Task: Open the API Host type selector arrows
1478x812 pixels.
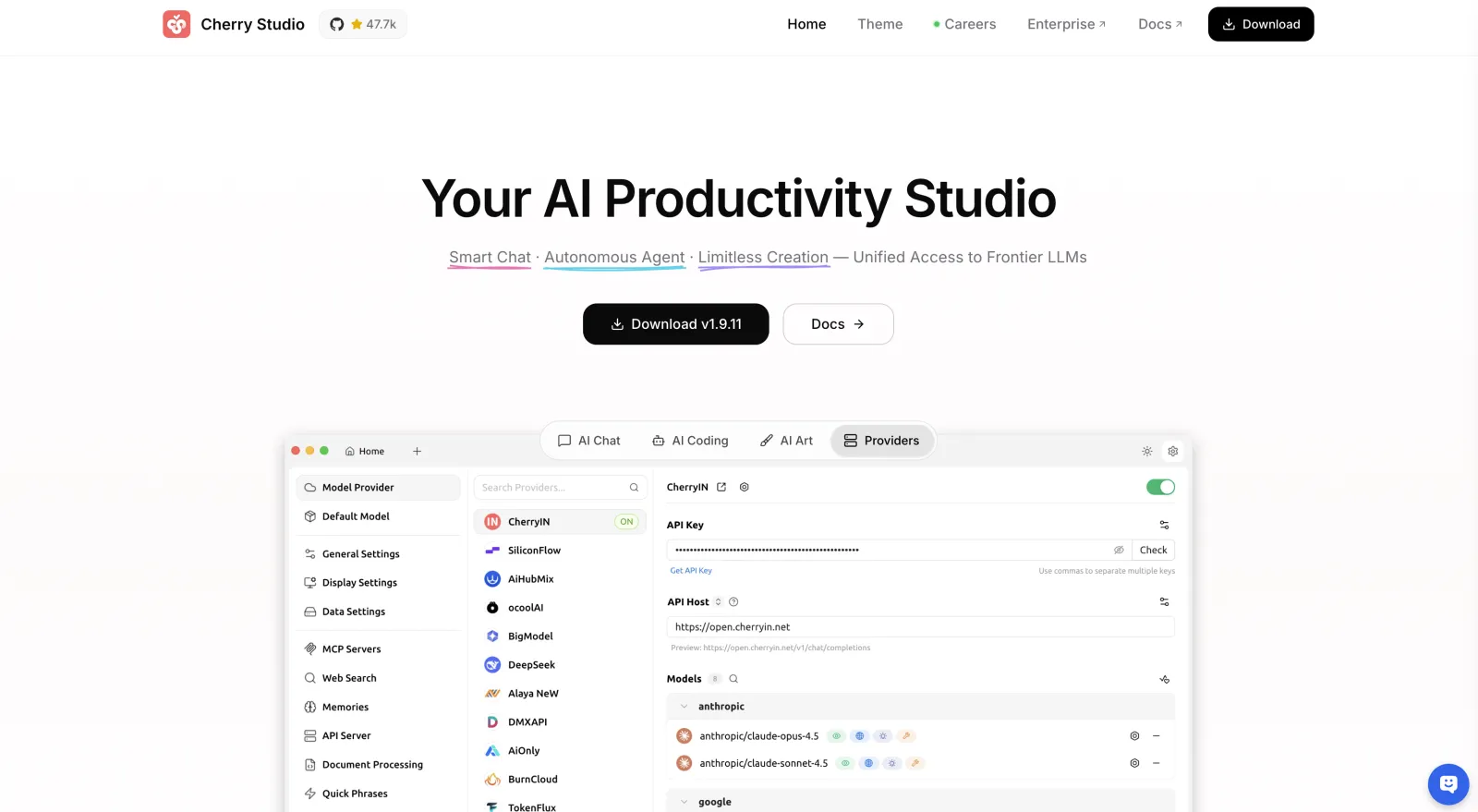Action: click(x=718, y=602)
